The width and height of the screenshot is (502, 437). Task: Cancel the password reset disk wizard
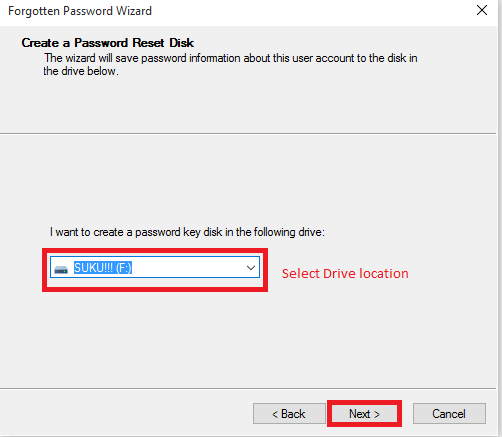coord(449,414)
